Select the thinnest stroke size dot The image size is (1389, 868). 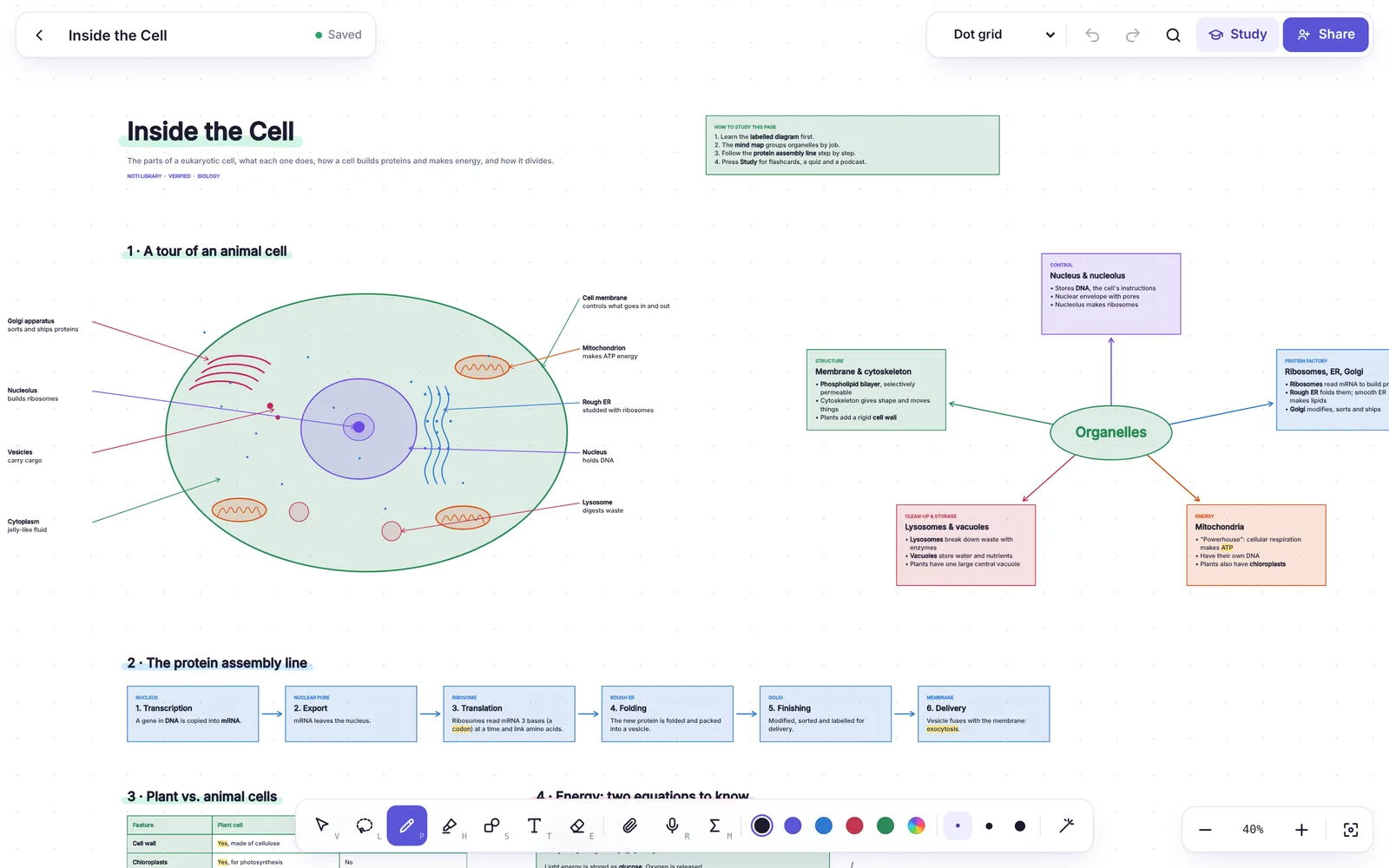point(958,825)
